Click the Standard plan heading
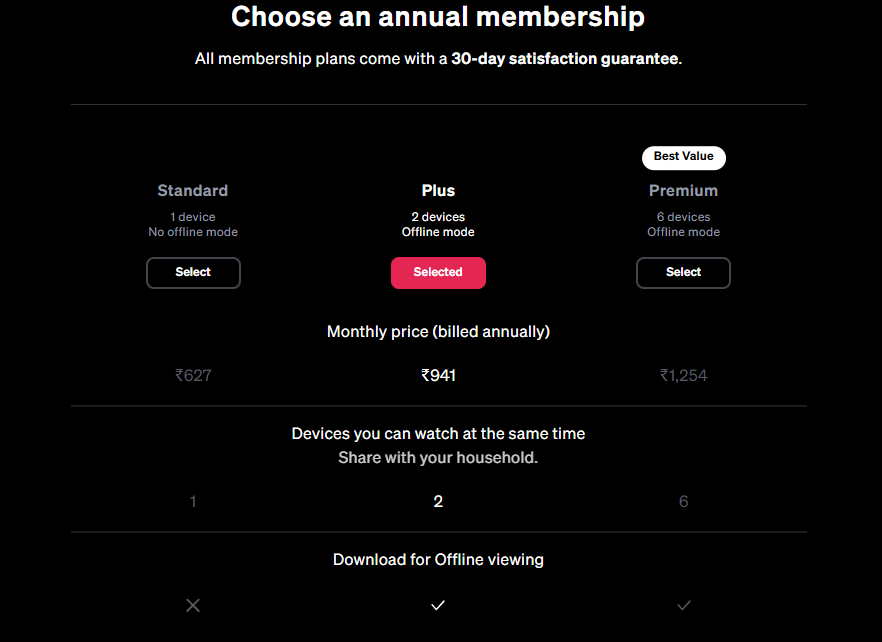Screen dimensions: 882x642 coord(193,191)
